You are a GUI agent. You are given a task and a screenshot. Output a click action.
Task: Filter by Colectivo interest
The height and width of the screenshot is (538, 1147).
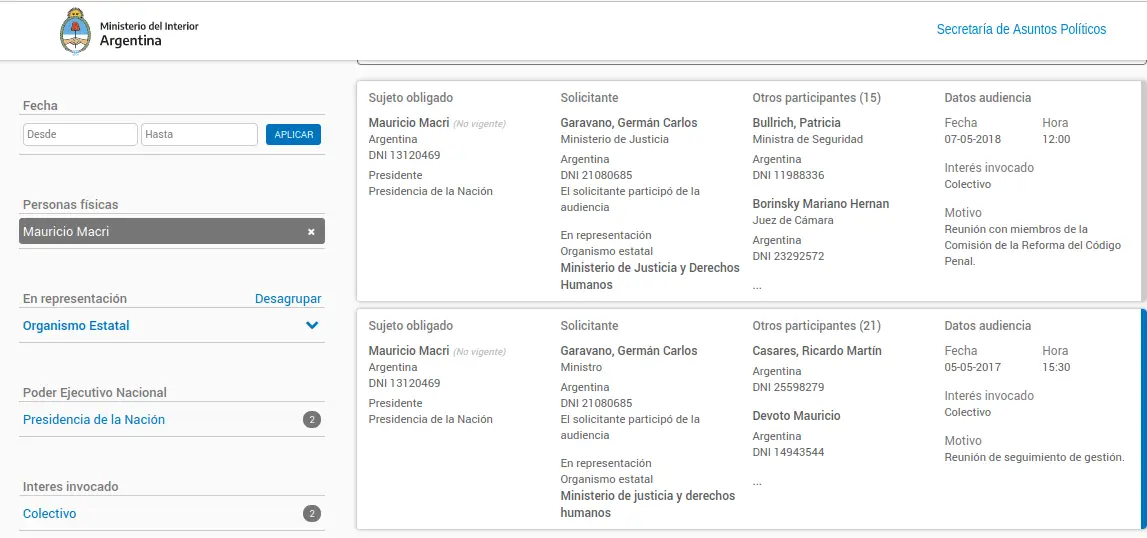pos(50,514)
